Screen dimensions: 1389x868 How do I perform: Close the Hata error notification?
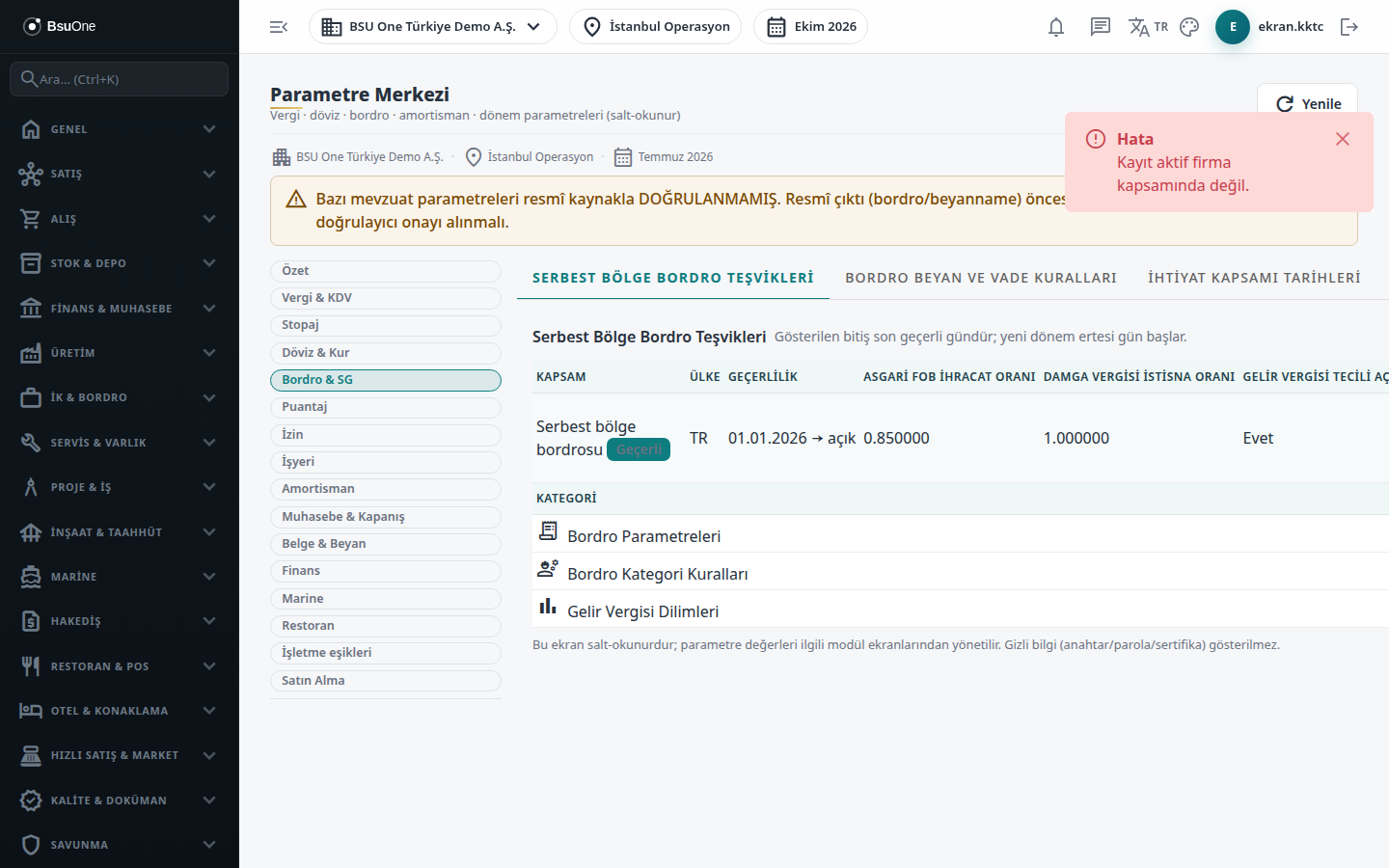pos(1343,139)
